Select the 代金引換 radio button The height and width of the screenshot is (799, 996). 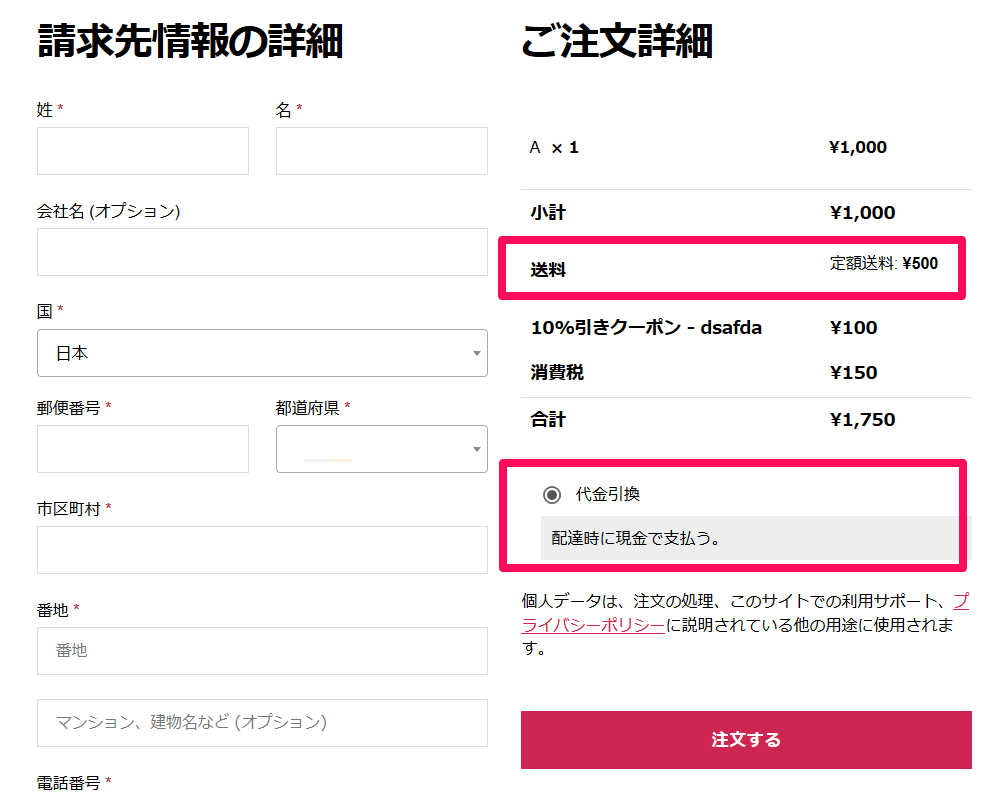click(552, 494)
